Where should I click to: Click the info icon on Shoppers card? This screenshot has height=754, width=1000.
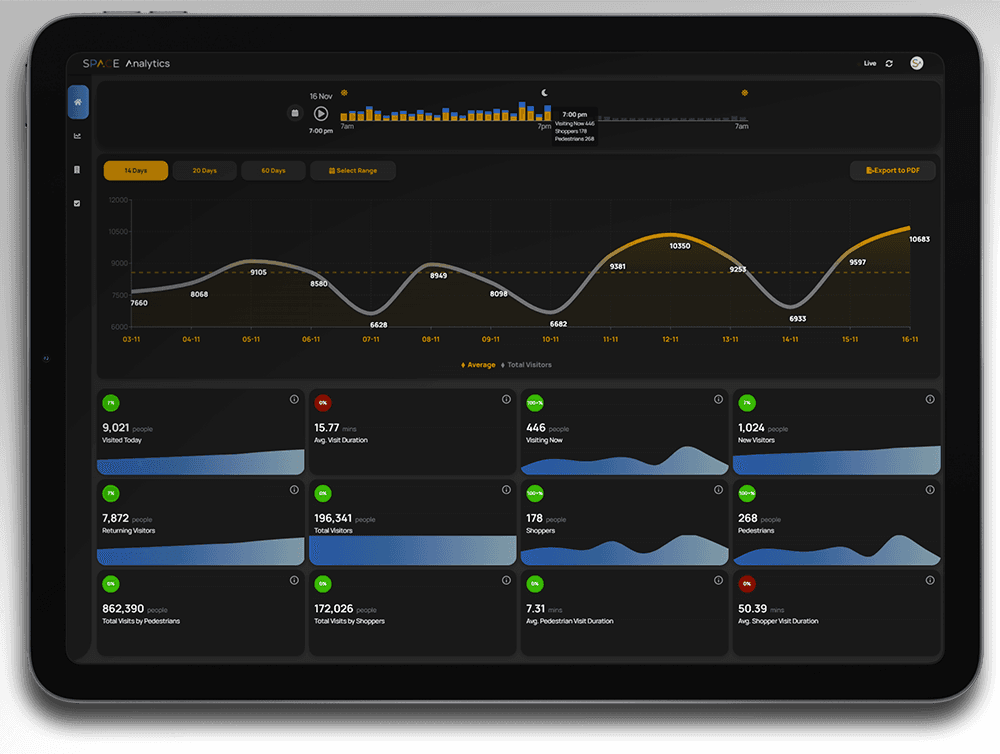718,489
